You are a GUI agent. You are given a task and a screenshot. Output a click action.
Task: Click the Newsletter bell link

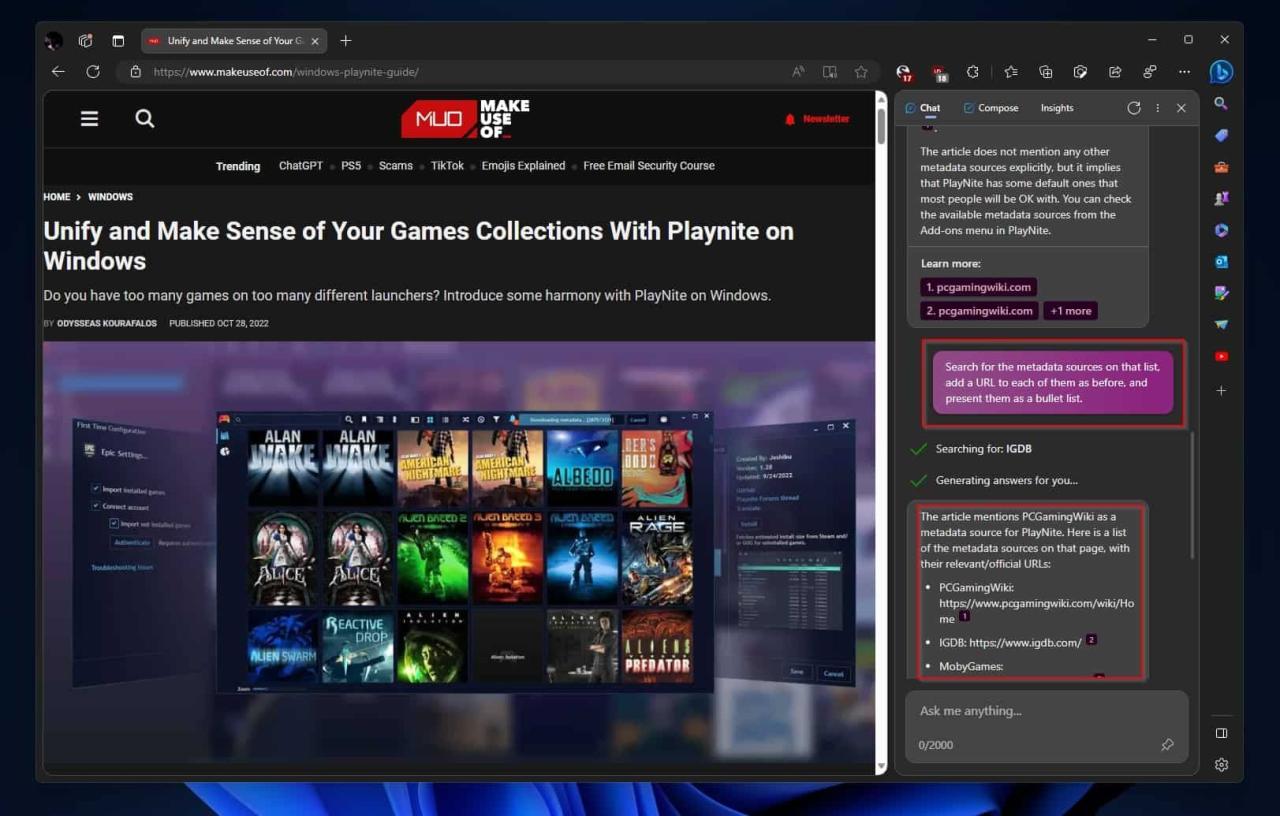tap(817, 119)
